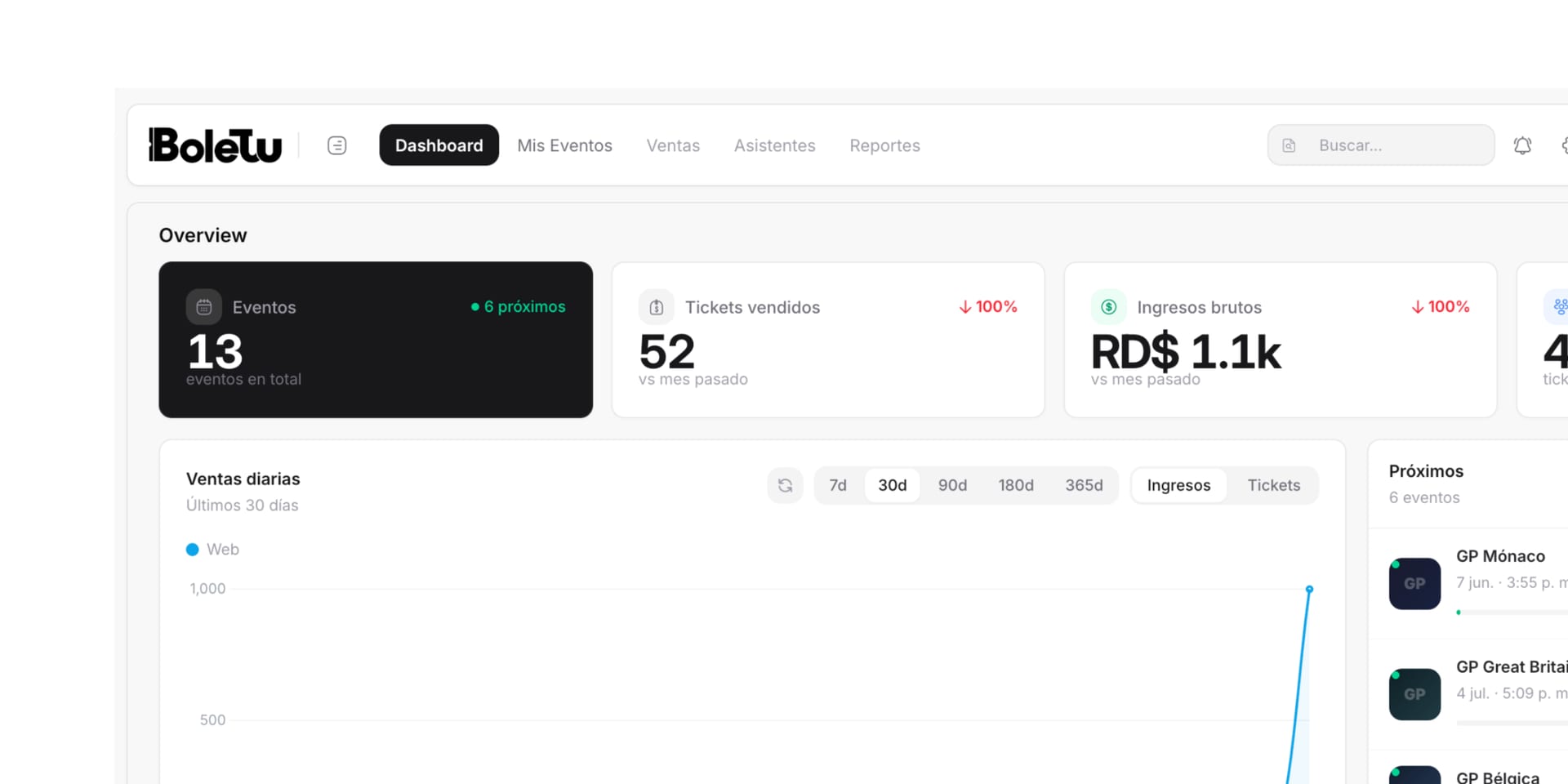Open the Ingresos brutos card
The height and width of the screenshot is (784, 1568).
pyautogui.click(x=1281, y=340)
